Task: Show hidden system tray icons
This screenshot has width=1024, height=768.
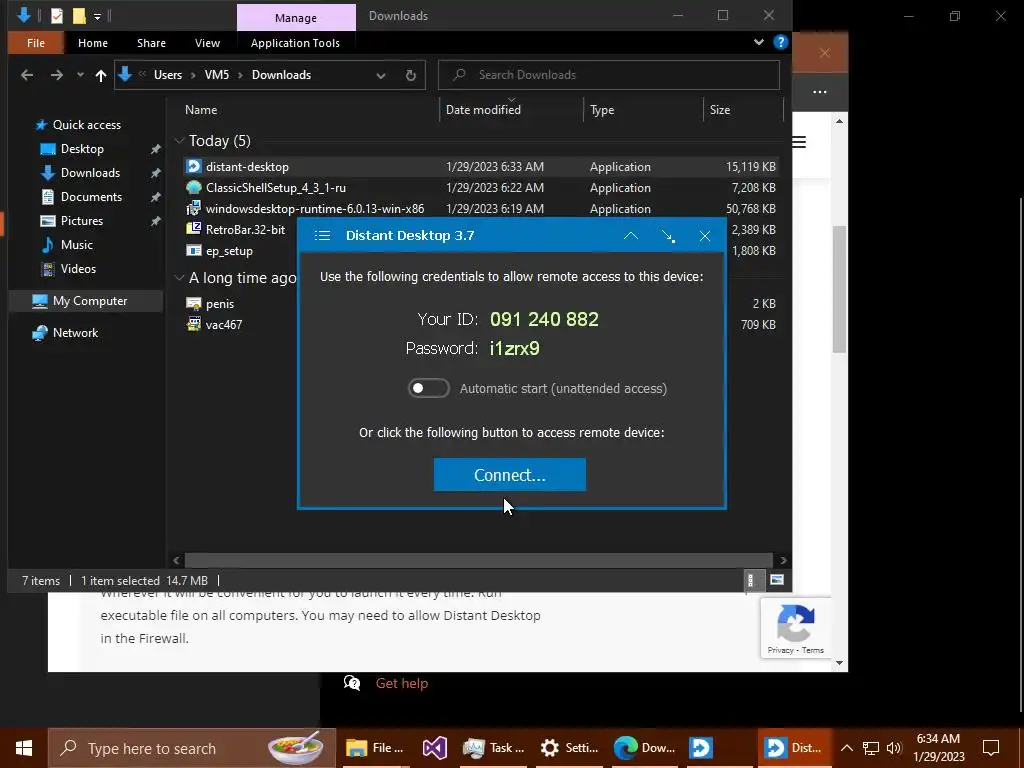Action: click(x=846, y=748)
